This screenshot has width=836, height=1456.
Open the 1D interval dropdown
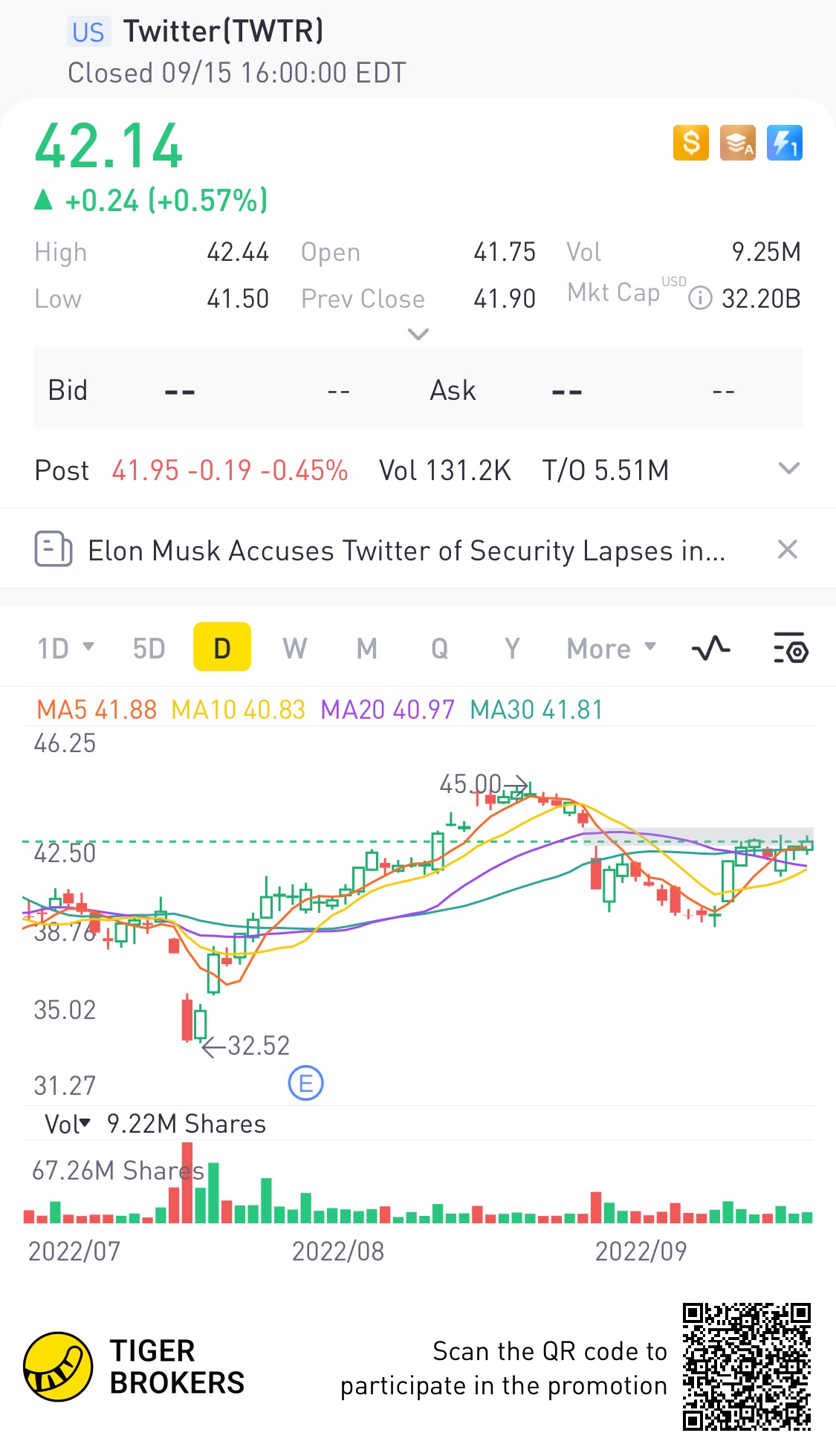(65, 648)
